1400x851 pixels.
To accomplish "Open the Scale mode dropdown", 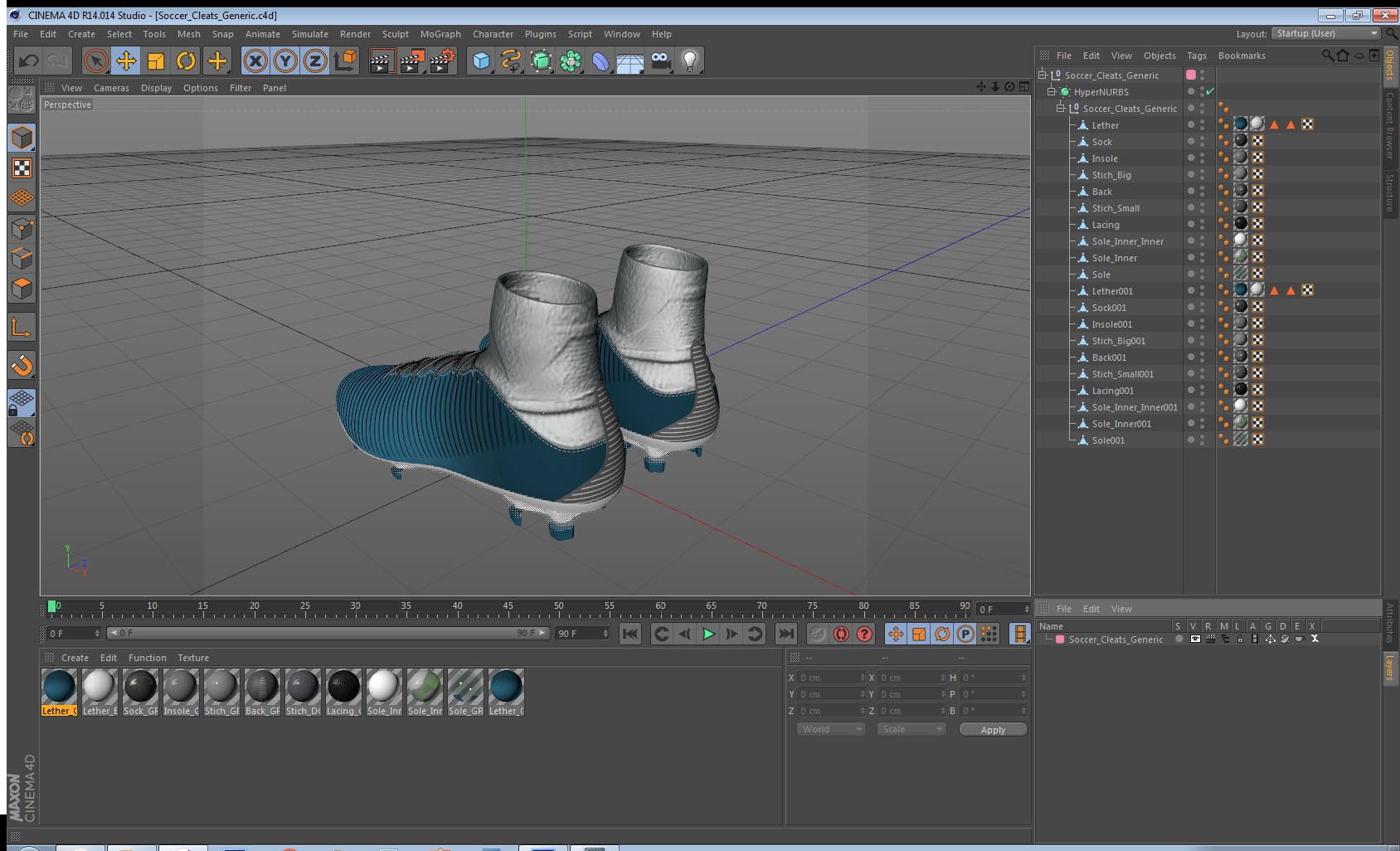I will [911, 729].
